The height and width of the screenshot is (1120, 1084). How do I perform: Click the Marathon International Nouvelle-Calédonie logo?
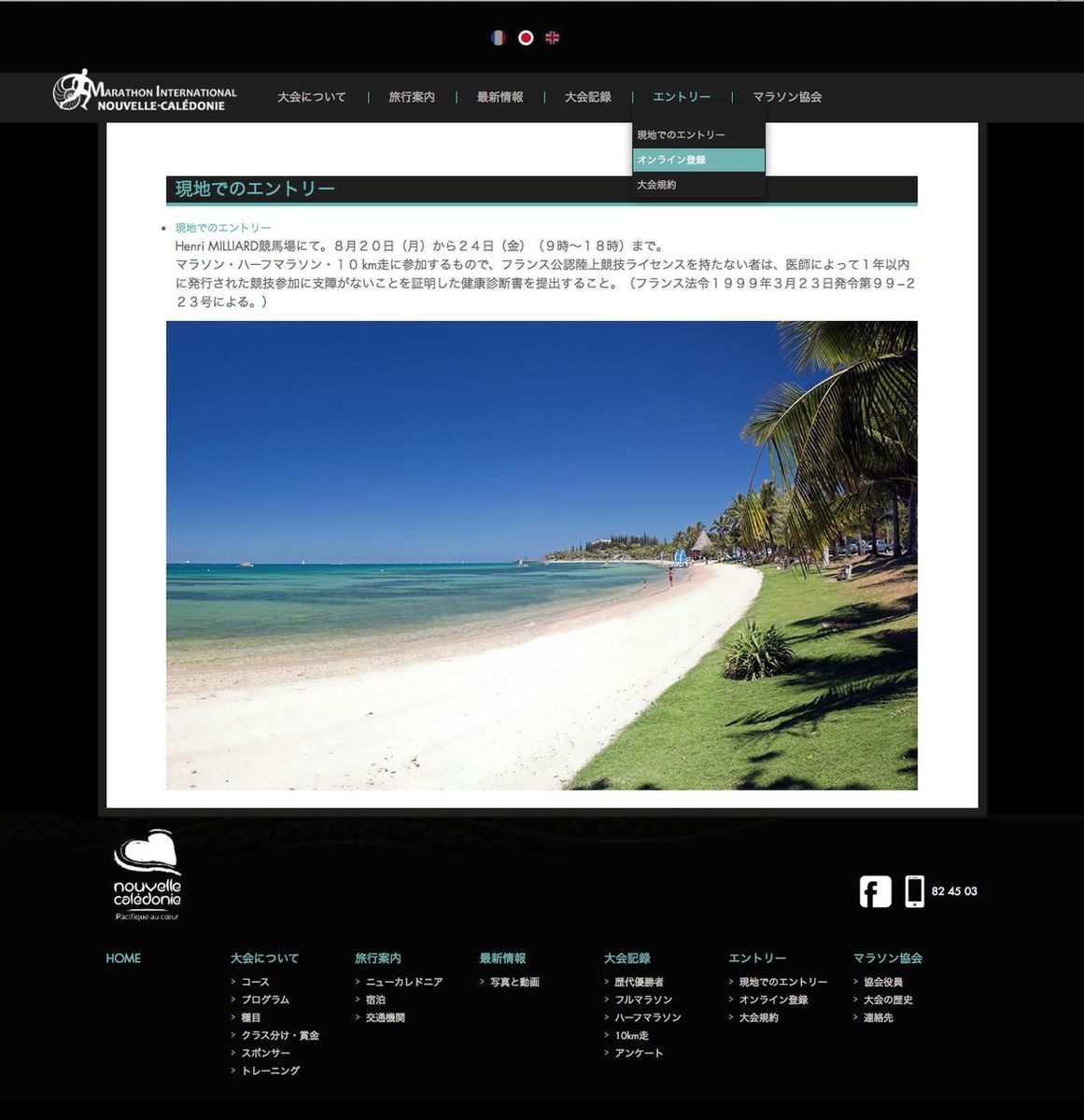tap(146, 92)
